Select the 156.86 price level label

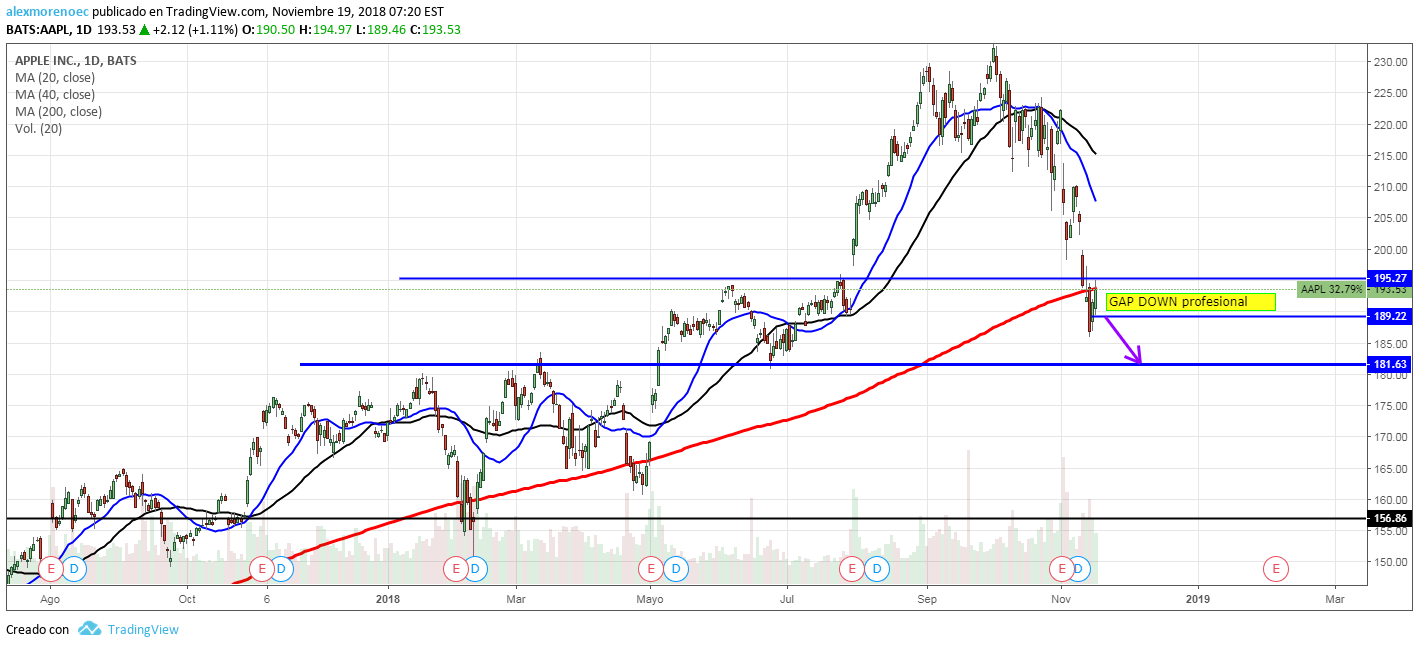coord(1390,519)
